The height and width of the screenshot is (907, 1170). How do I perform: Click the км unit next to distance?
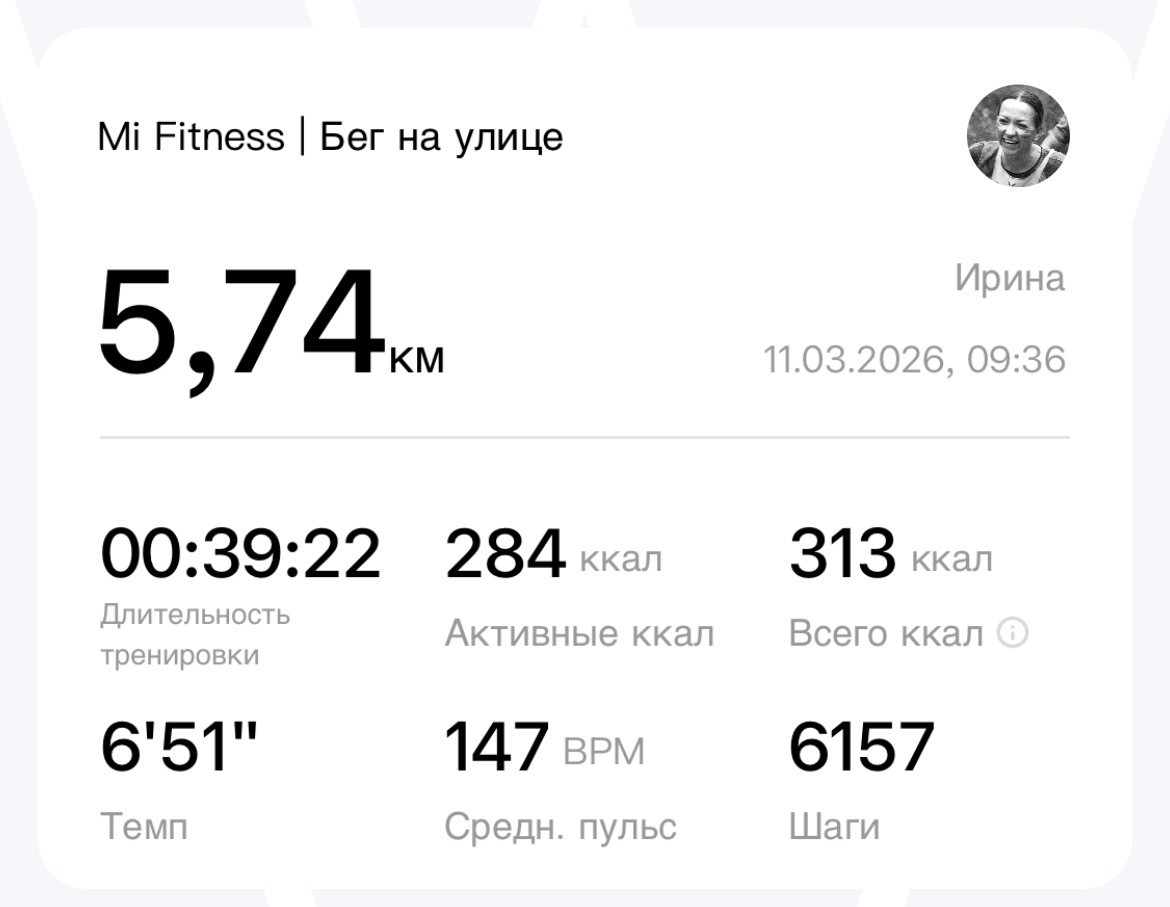point(417,360)
